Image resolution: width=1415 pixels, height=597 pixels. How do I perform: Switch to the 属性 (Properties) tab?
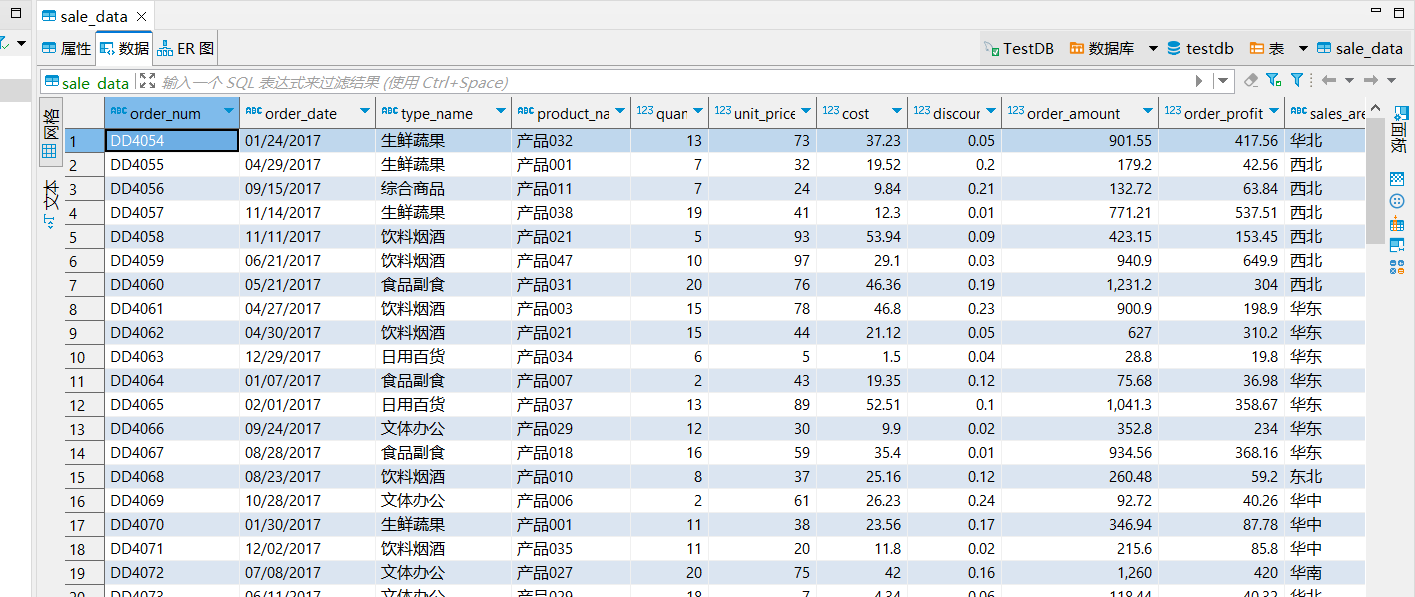(66, 48)
